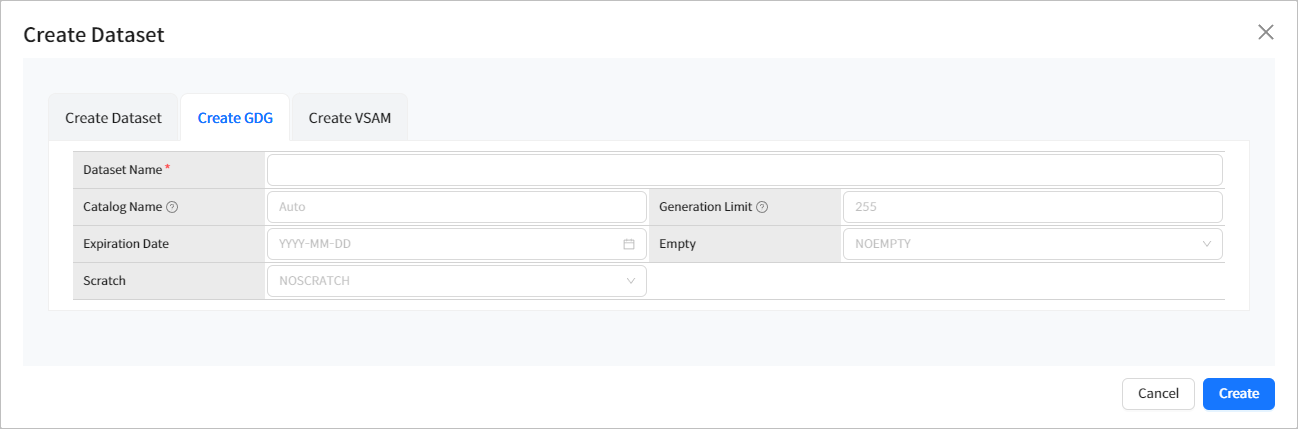
Task: Click the blue Create button
Action: [x=1238, y=394]
